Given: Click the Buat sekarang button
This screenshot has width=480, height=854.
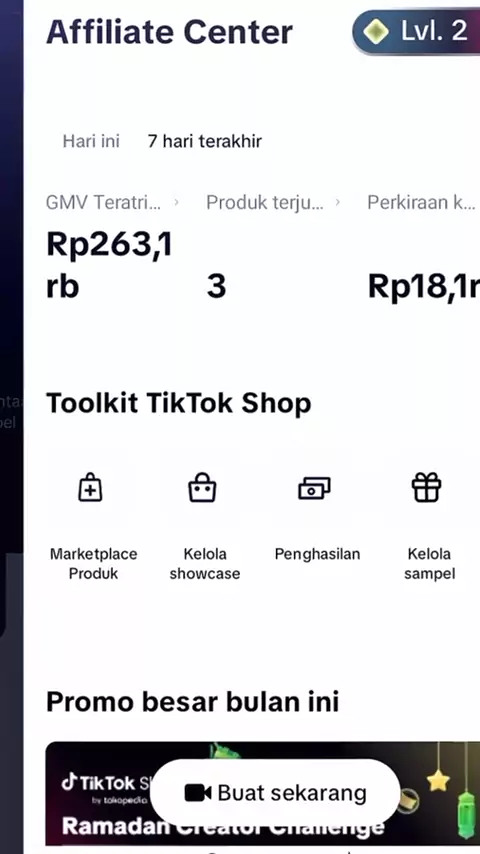Looking at the screenshot, I should pyautogui.click(x=275, y=792).
